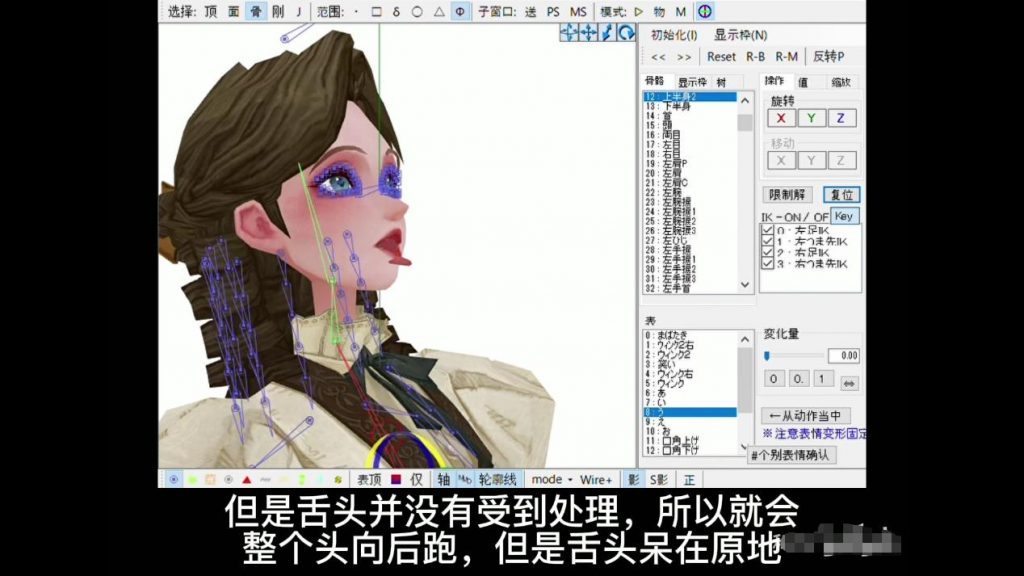This screenshot has width=1024, height=576.
Task: Open the 显示枠(N) menu
Action: coord(741,35)
